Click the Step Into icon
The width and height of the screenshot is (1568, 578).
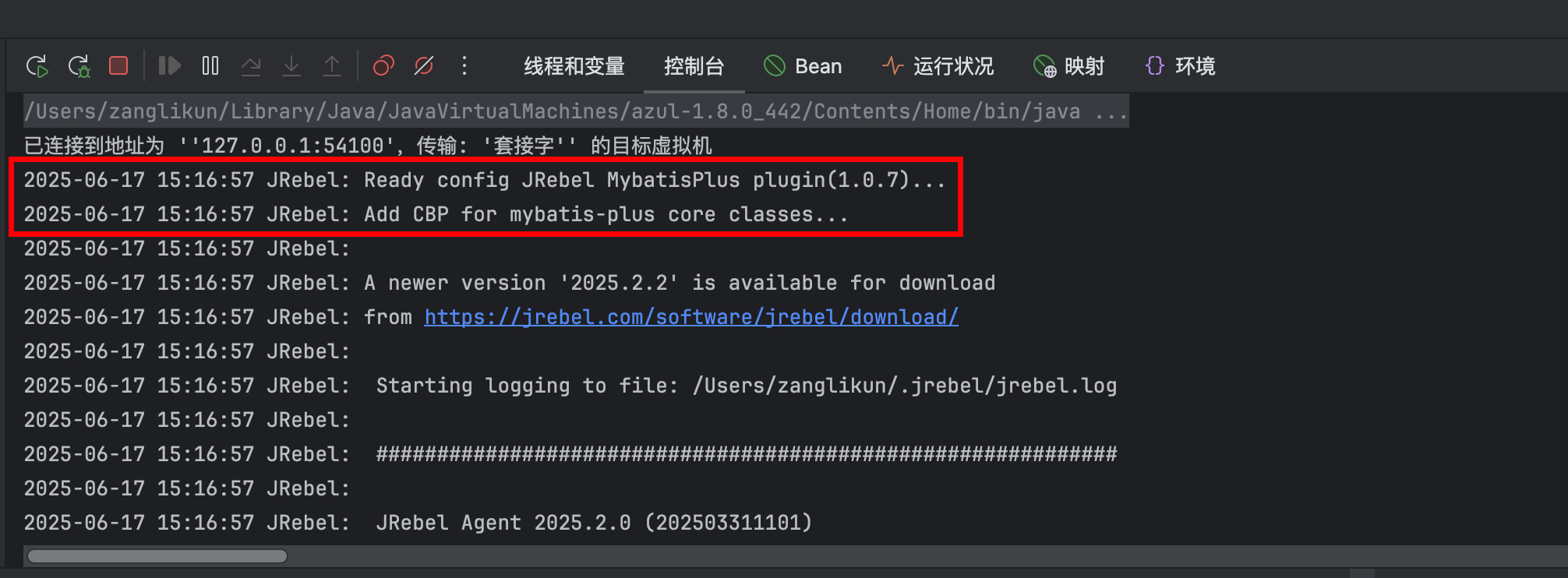click(291, 66)
